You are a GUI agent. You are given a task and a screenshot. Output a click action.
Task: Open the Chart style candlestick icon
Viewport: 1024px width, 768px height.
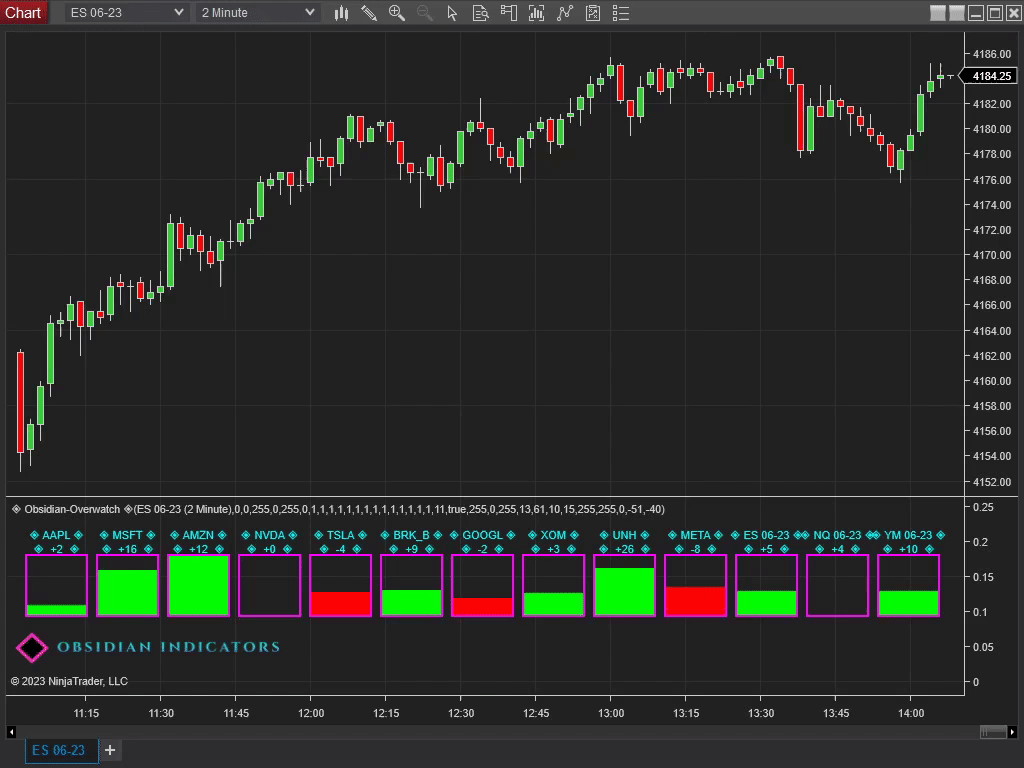(x=341, y=13)
